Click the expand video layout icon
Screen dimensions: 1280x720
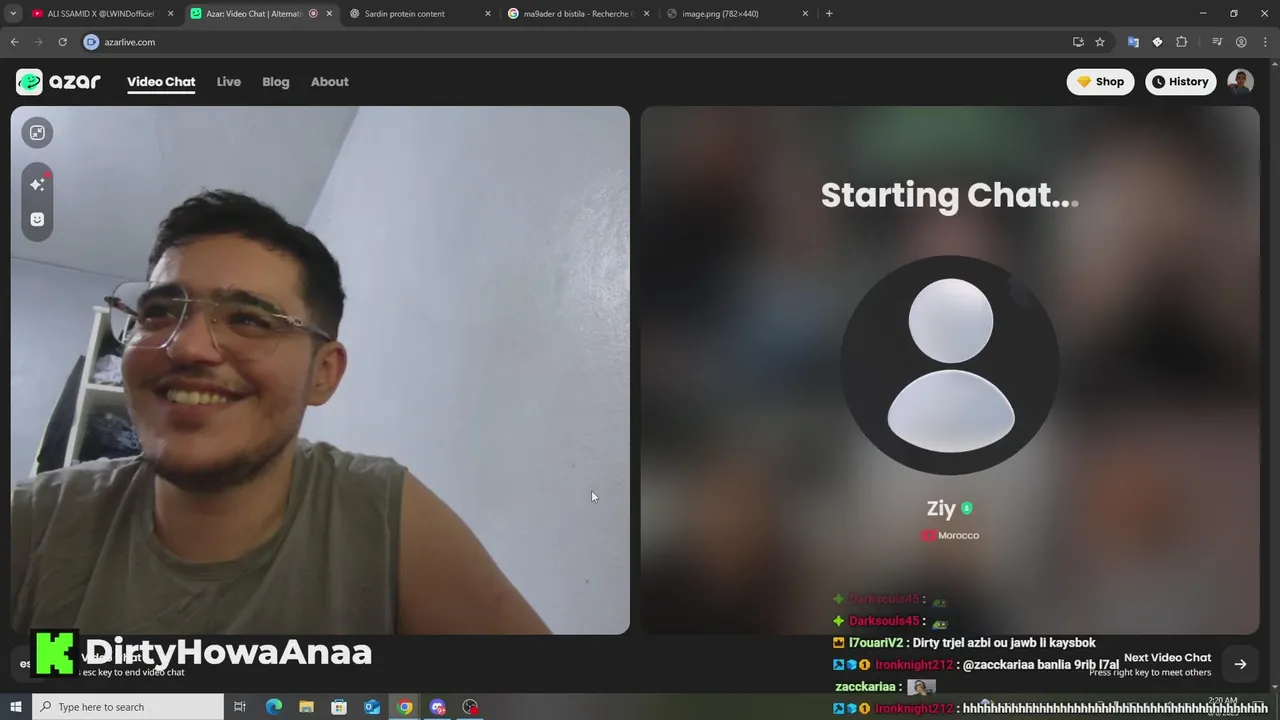(x=37, y=133)
